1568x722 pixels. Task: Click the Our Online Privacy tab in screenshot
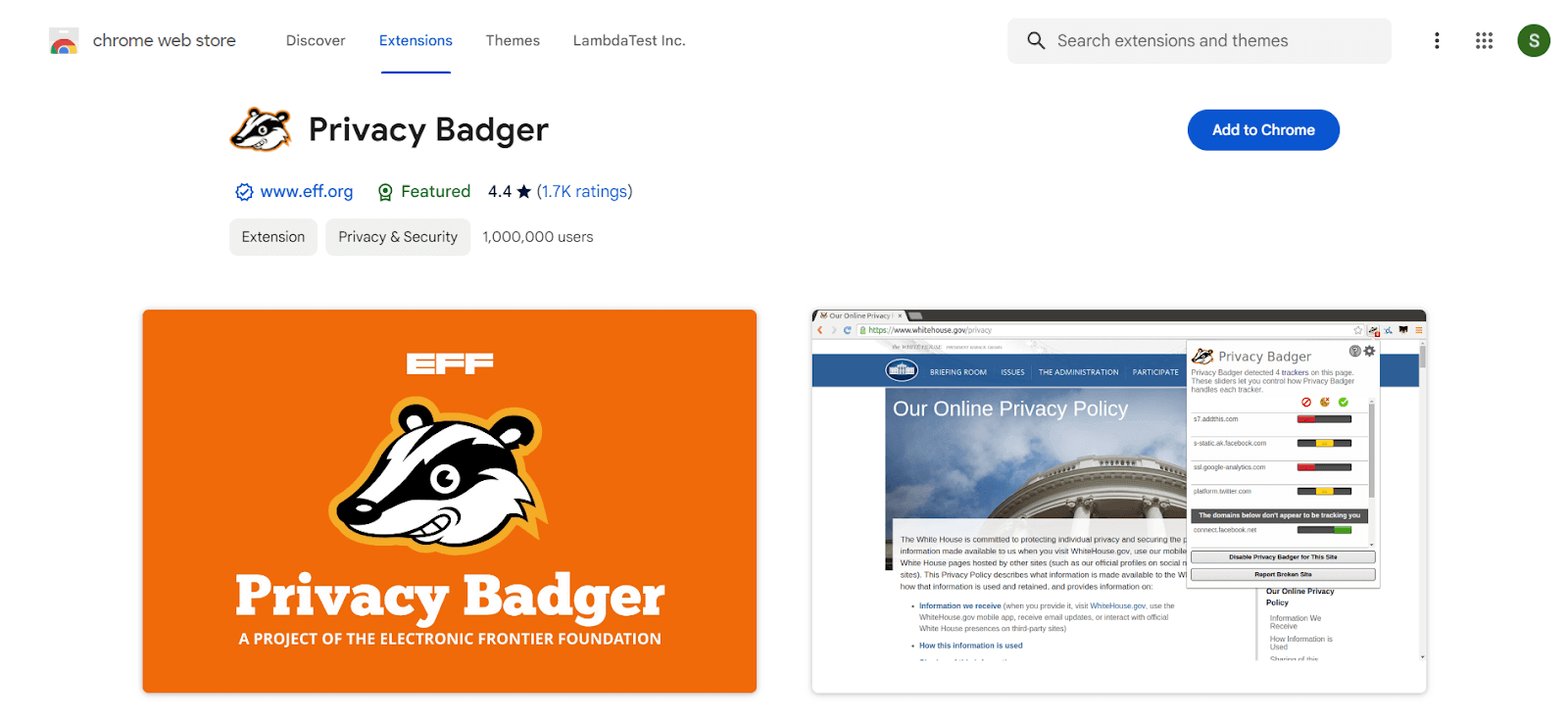tap(859, 315)
